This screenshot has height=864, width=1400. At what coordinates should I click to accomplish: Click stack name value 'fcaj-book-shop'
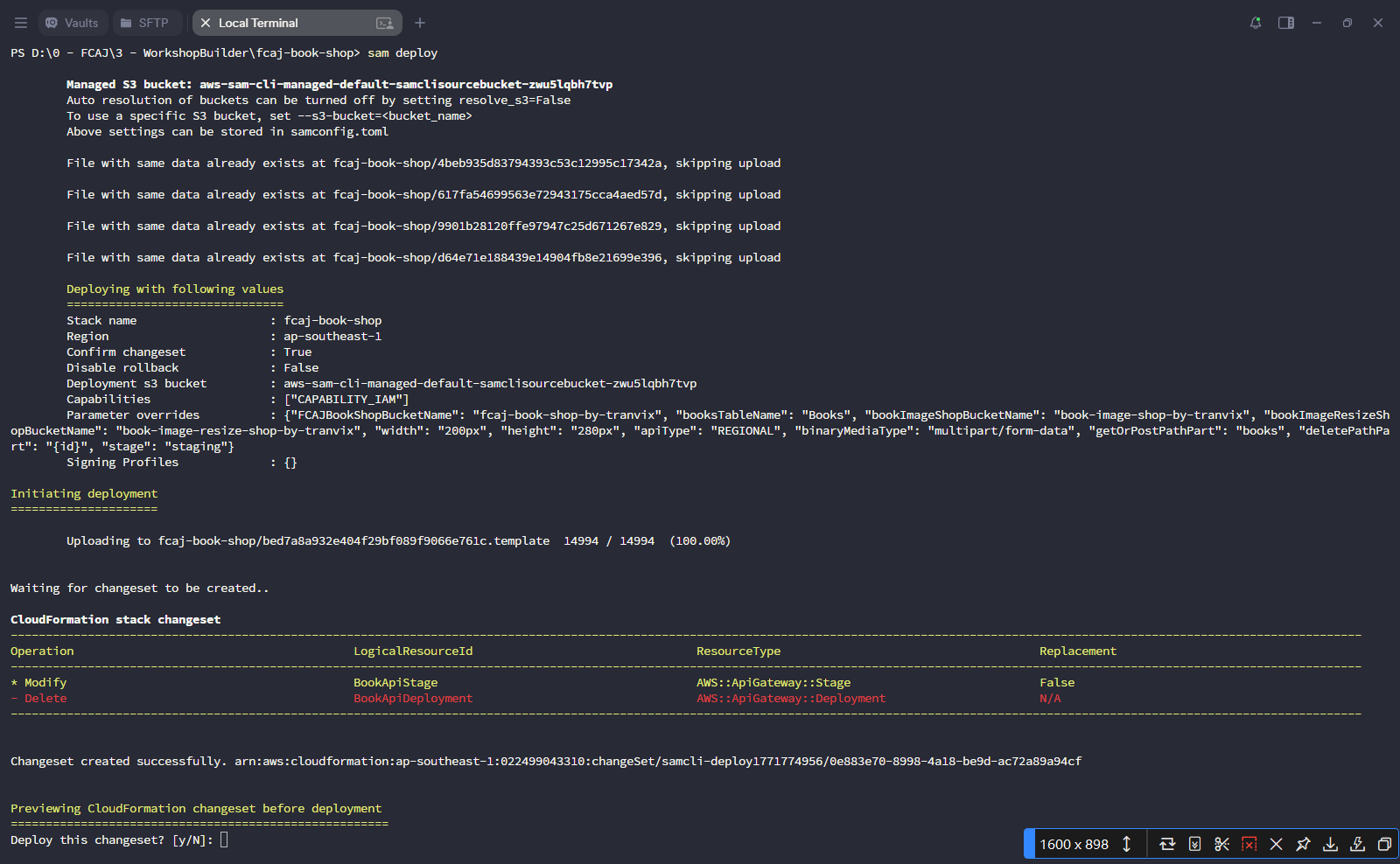tap(332, 320)
